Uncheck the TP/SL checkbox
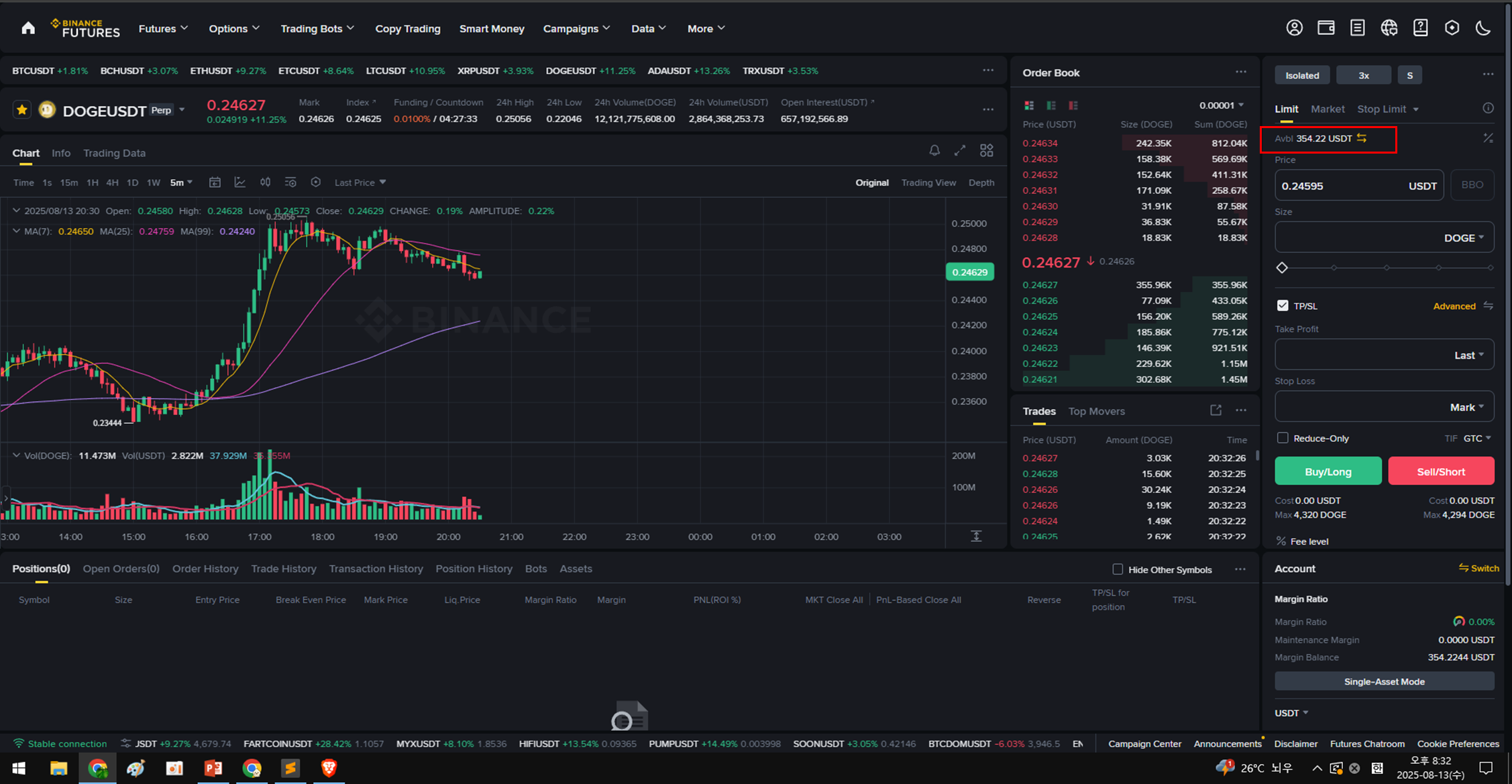Viewport: 1512px width, 784px height. point(1283,306)
